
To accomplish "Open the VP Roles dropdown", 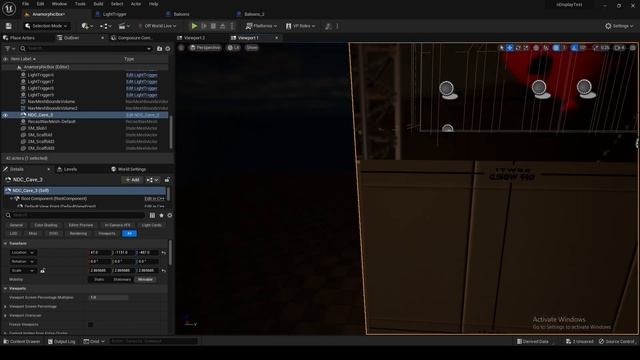I will (x=300, y=26).
